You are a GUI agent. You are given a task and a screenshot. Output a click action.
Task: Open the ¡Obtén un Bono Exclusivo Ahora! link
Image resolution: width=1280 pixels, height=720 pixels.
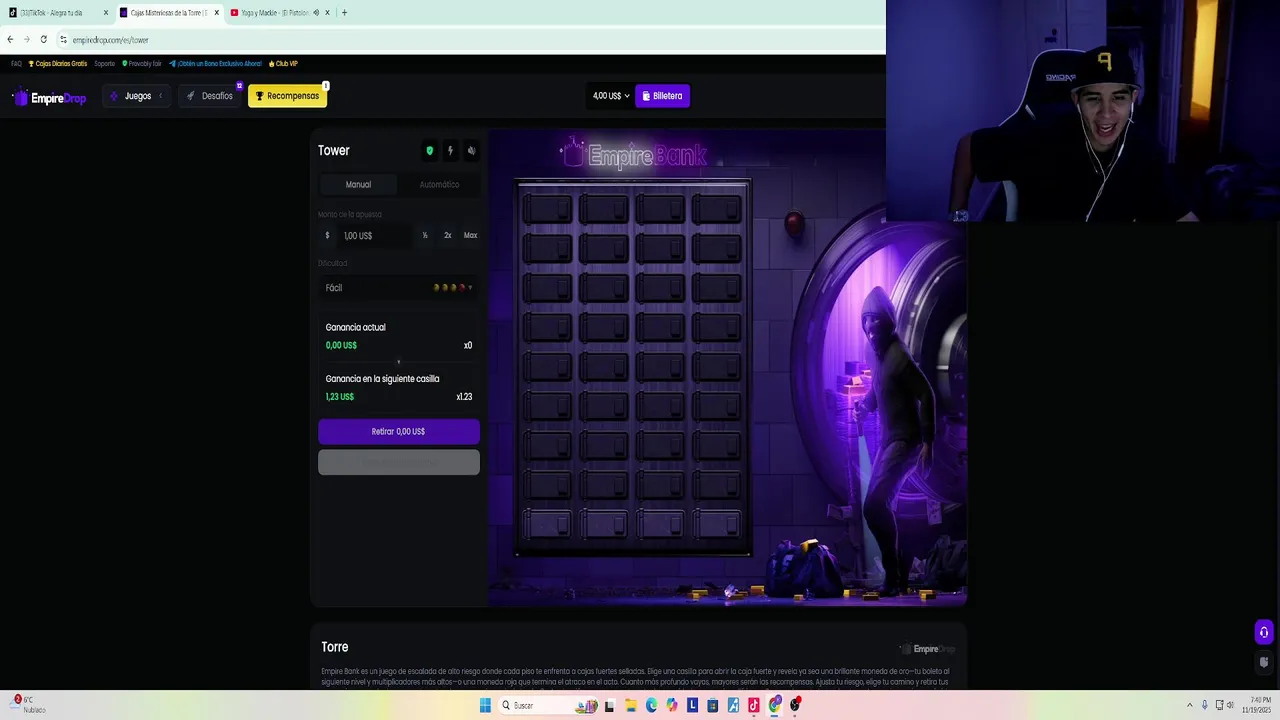pos(215,64)
